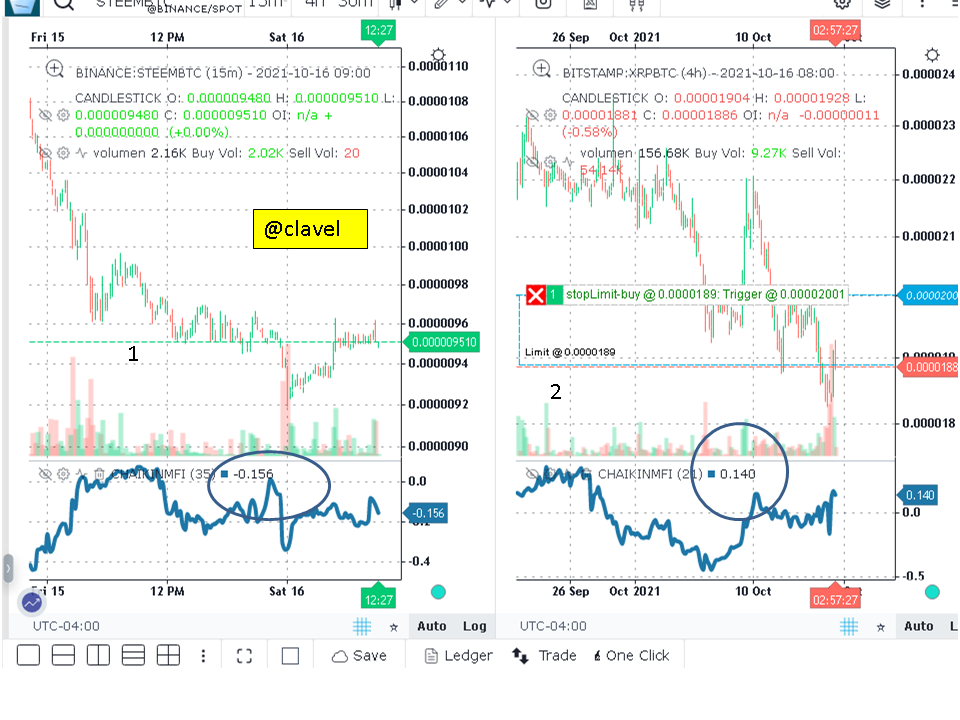The width and height of the screenshot is (960, 720).
Task: Click the CHAIKINMFI value label -0.156 on the left axis
Action: coord(427,513)
